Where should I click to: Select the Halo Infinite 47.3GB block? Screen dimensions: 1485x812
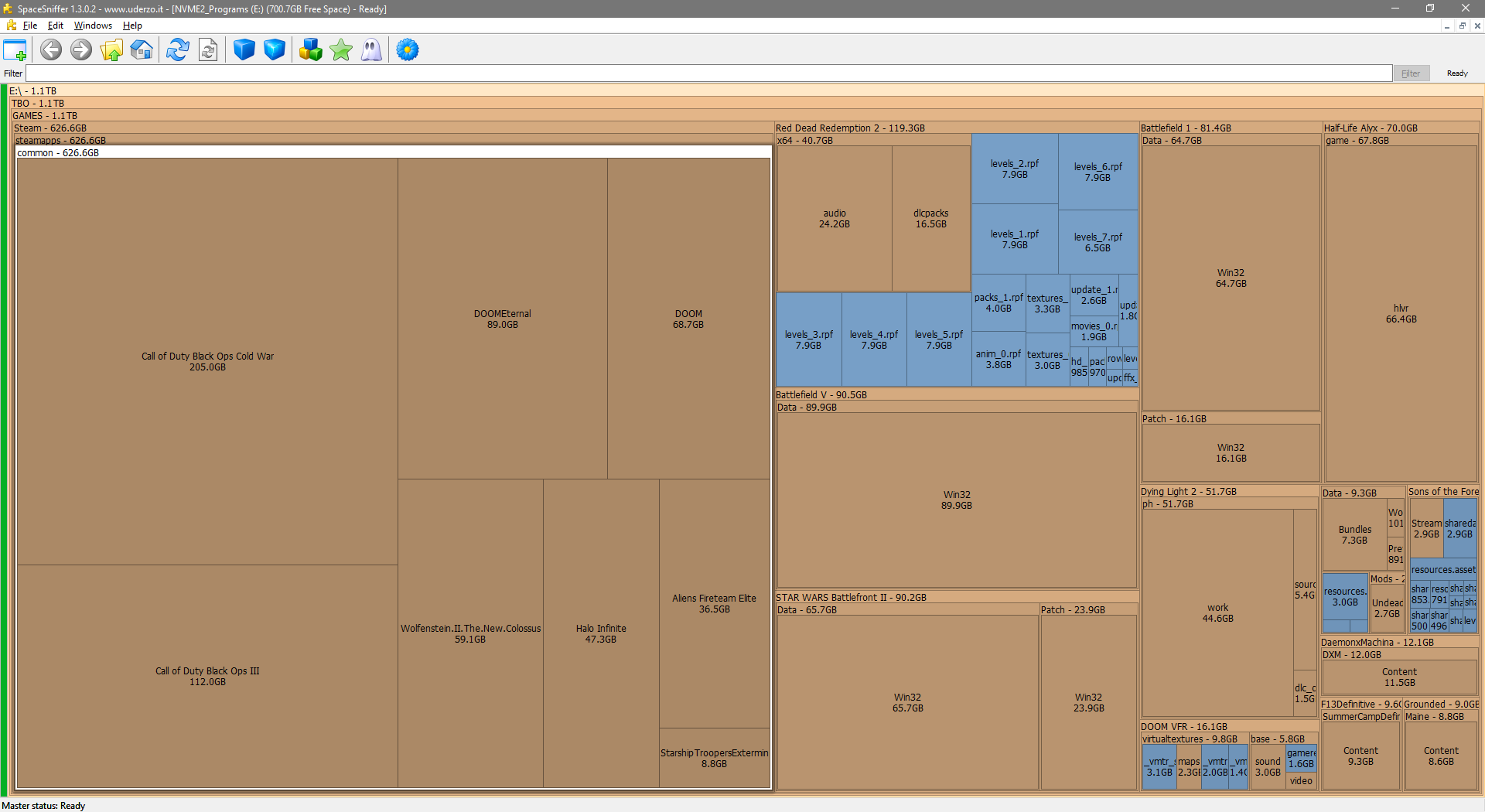[601, 633]
